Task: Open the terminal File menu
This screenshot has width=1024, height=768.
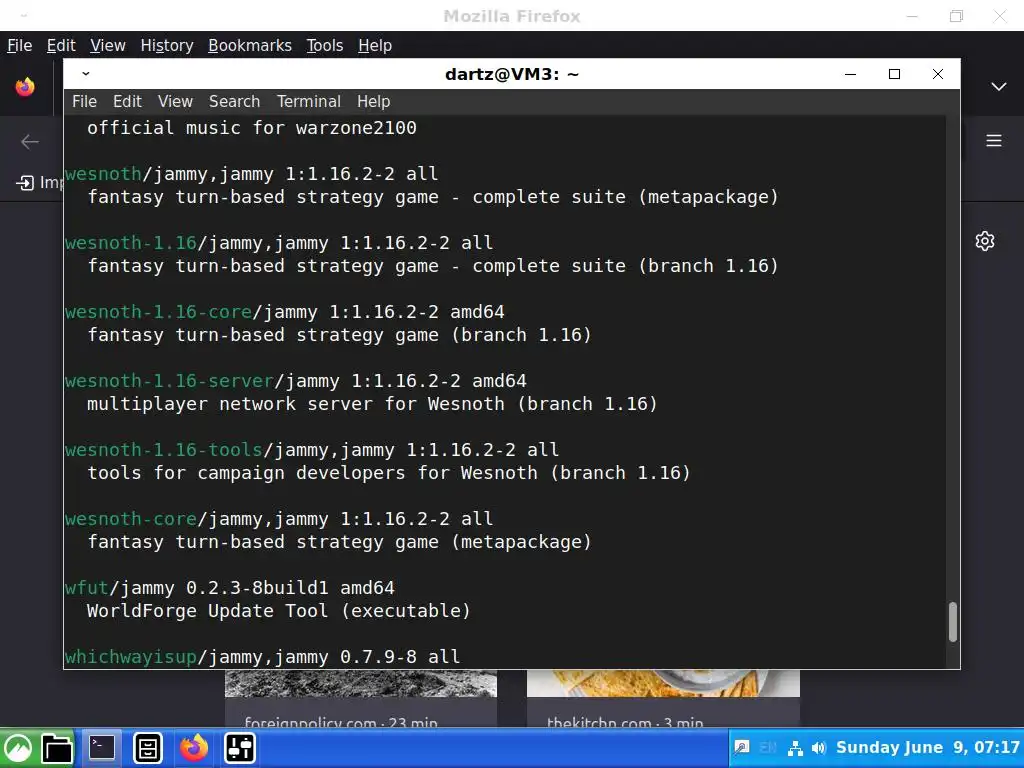Action: pos(84,102)
